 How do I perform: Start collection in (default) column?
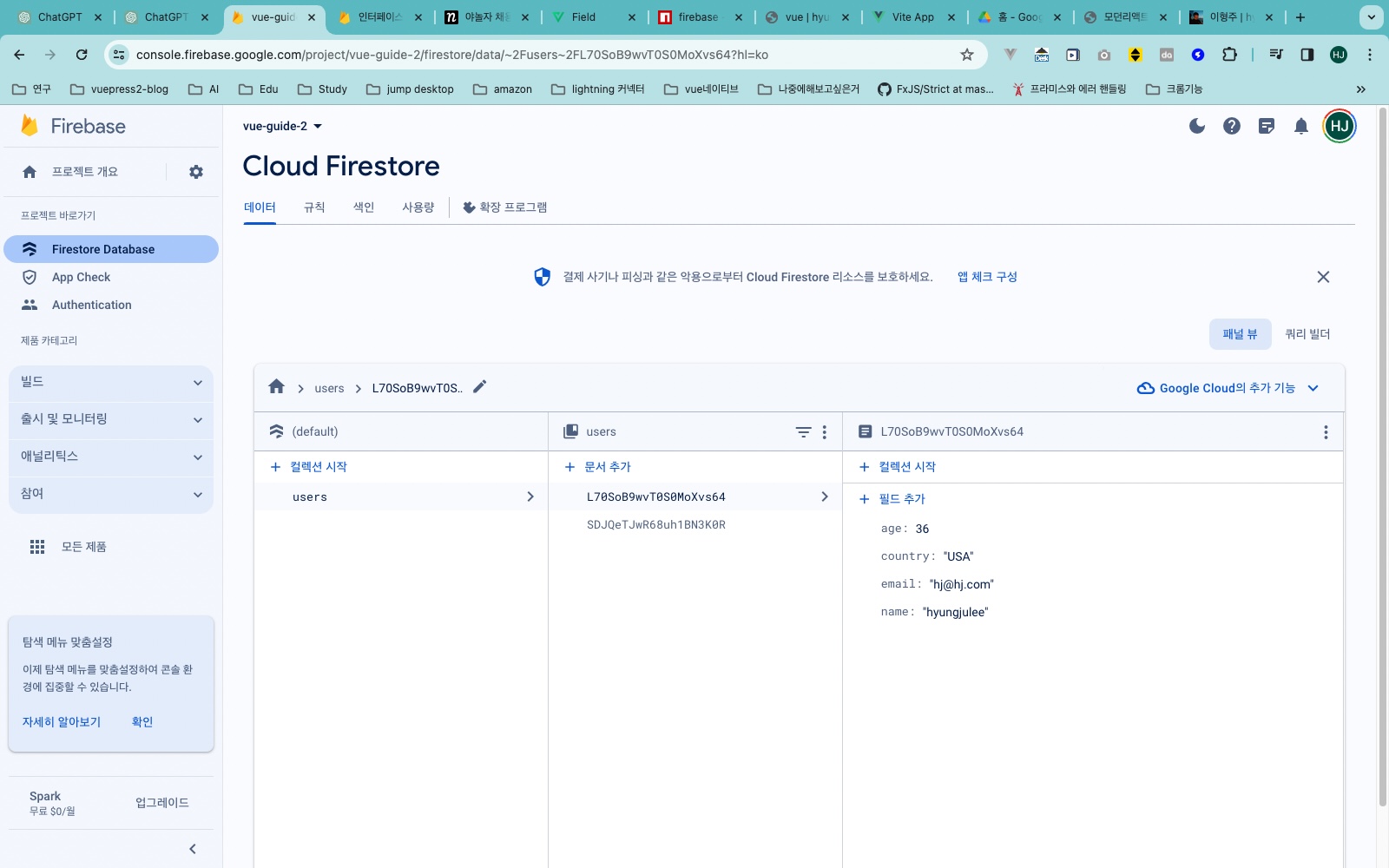coord(309,467)
